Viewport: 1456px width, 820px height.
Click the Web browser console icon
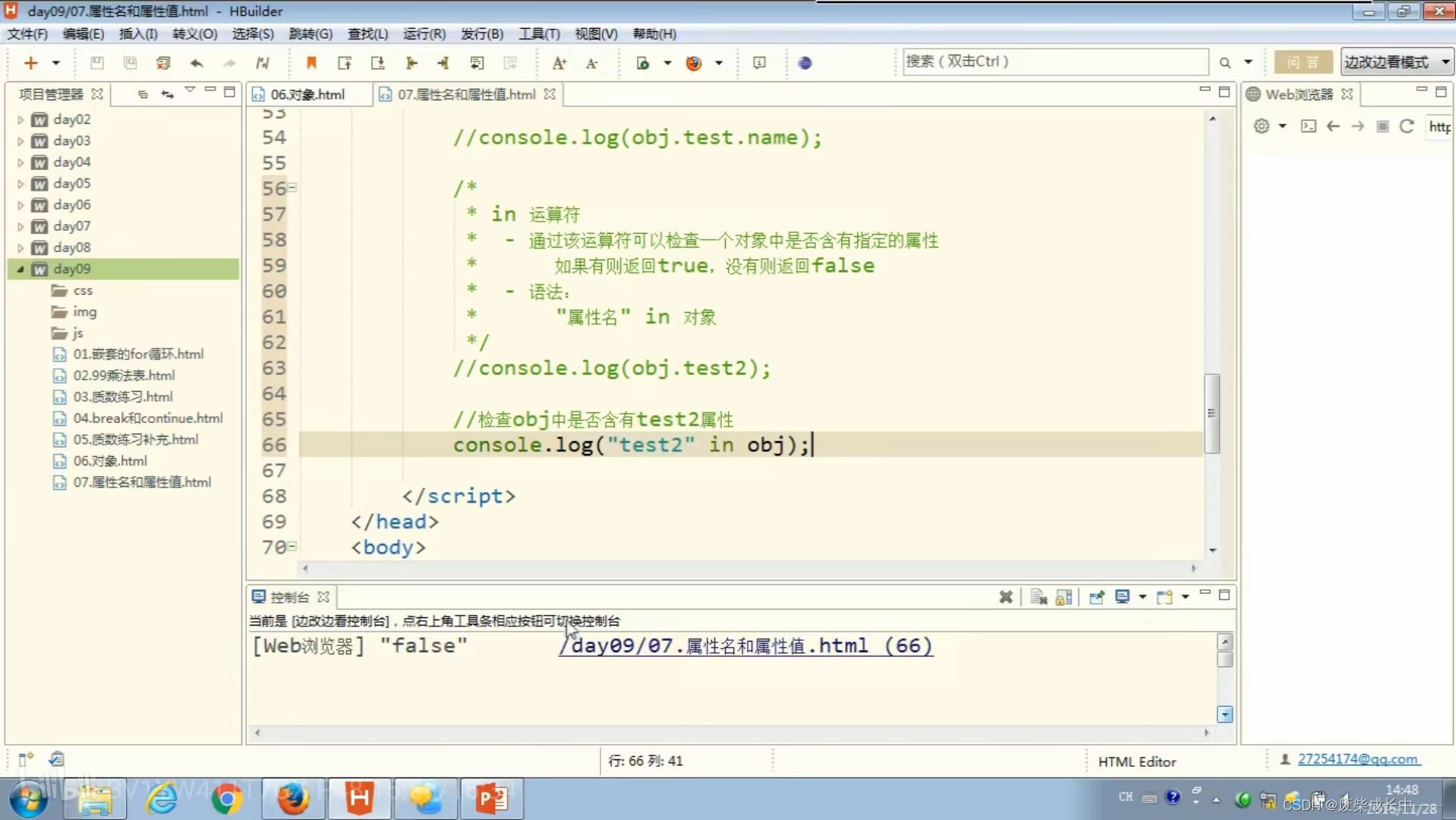(1308, 126)
